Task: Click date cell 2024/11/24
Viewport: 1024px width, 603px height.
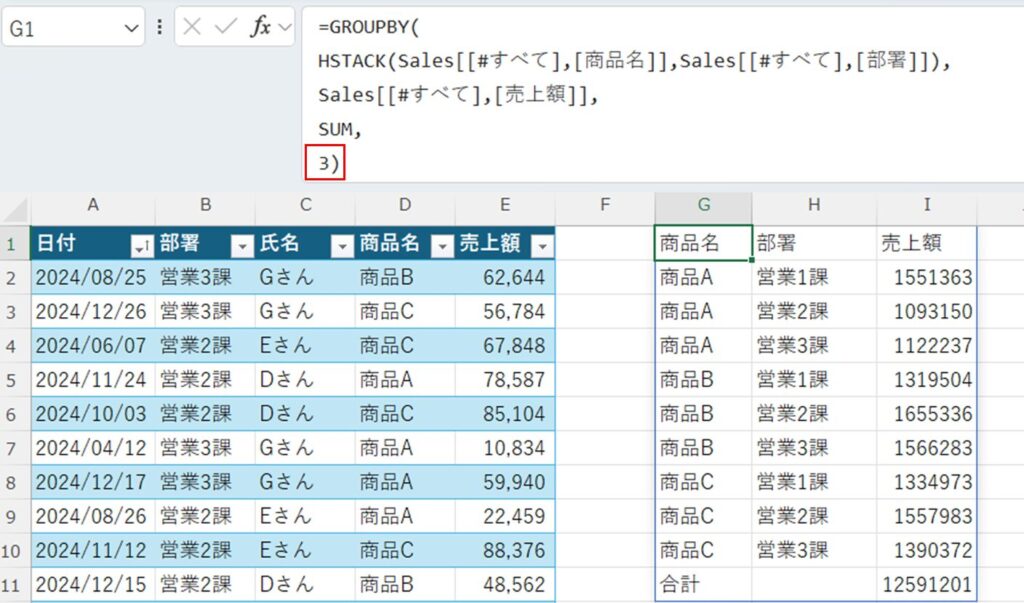Action: click(93, 380)
